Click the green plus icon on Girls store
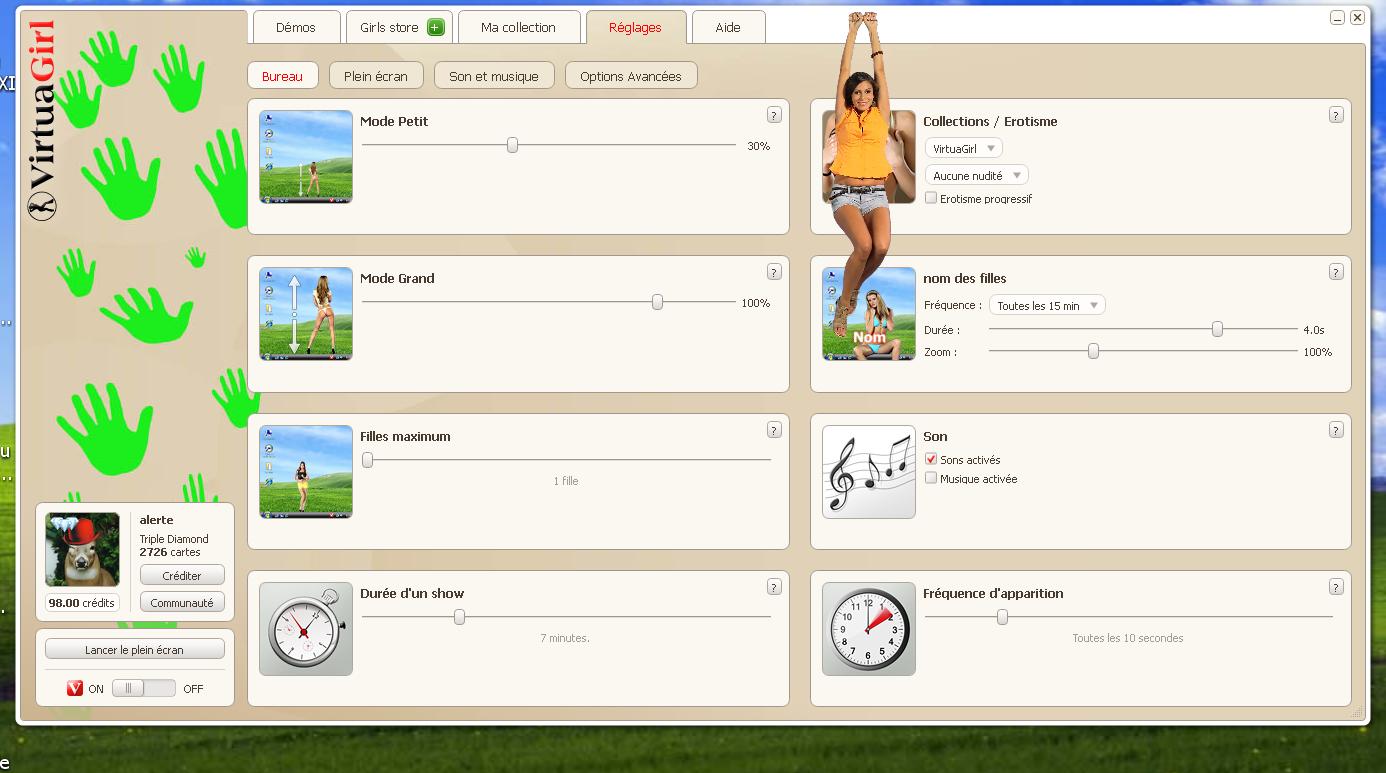Image resolution: width=1386 pixels, height=773 pixels. (x=435, y=28)
